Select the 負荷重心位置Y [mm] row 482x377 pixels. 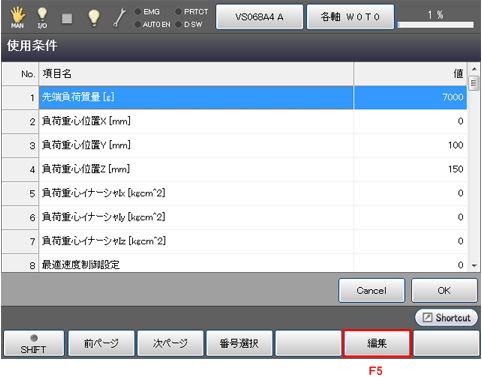pos(234,145)
